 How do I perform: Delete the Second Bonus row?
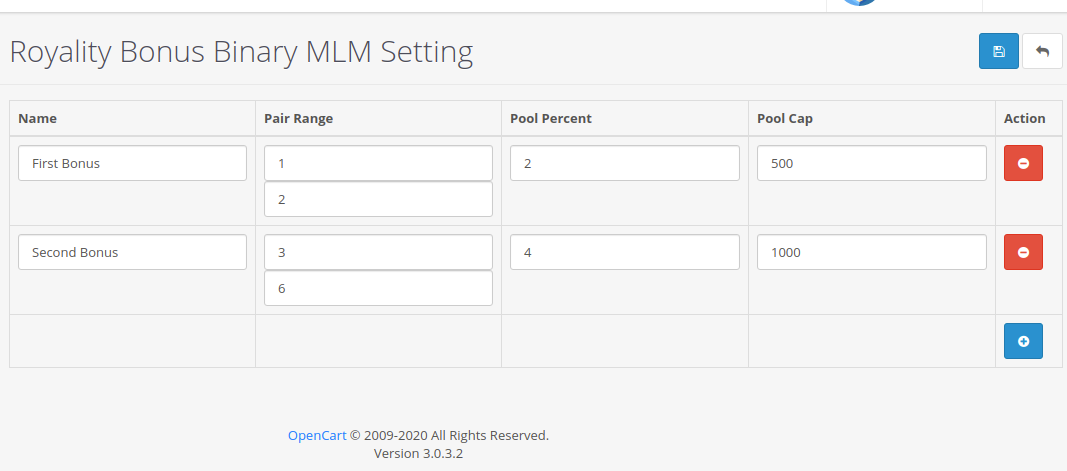(x=1023, y=252)
